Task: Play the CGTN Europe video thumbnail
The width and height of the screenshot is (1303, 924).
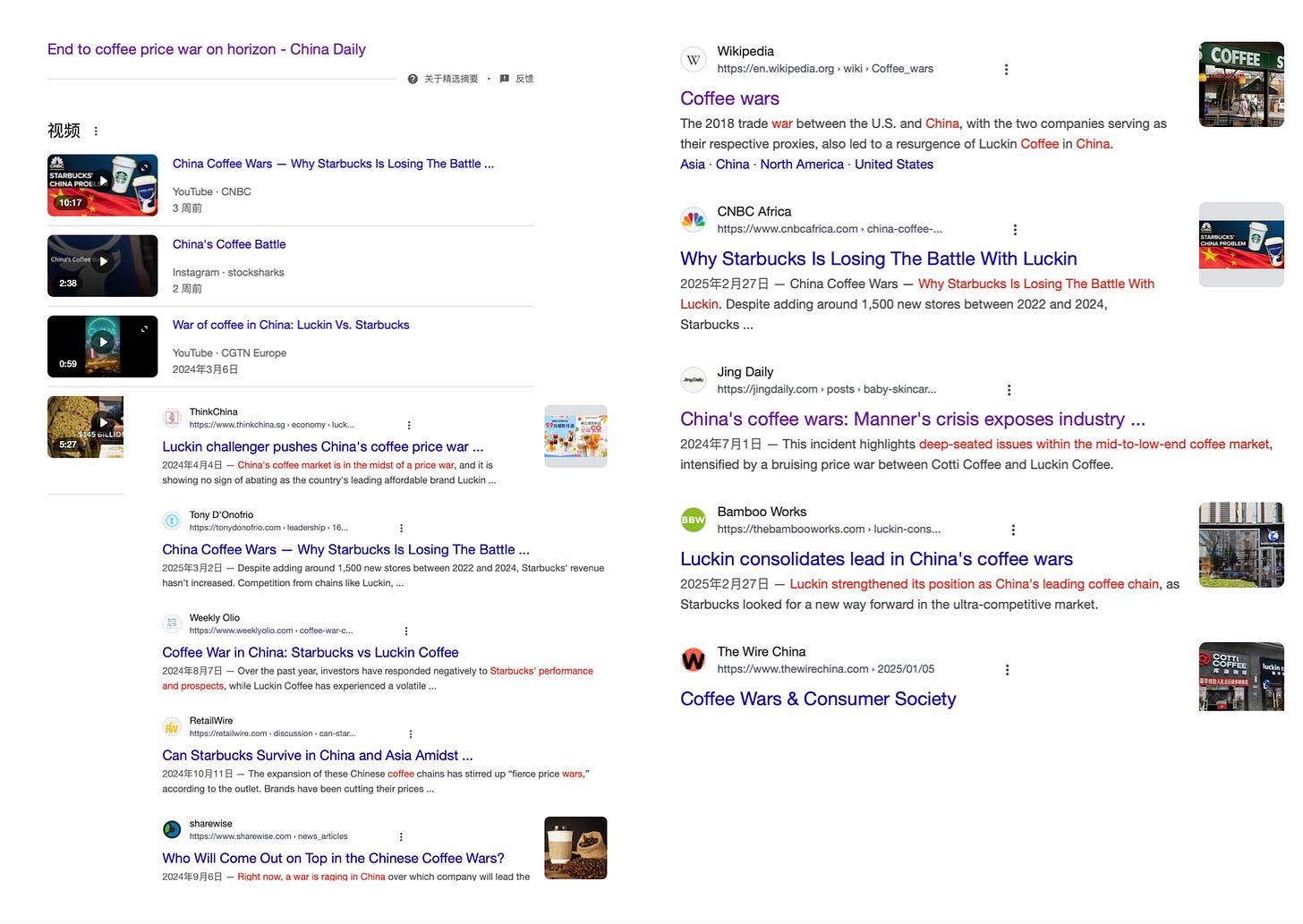Action: (103, 346)
